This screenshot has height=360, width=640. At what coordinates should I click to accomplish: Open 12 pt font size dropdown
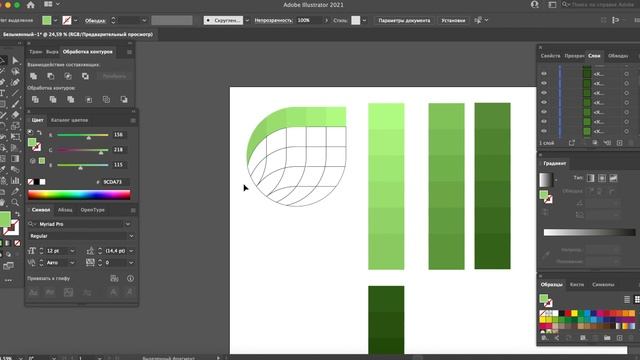pyautogui.click(x=72, y=251)
